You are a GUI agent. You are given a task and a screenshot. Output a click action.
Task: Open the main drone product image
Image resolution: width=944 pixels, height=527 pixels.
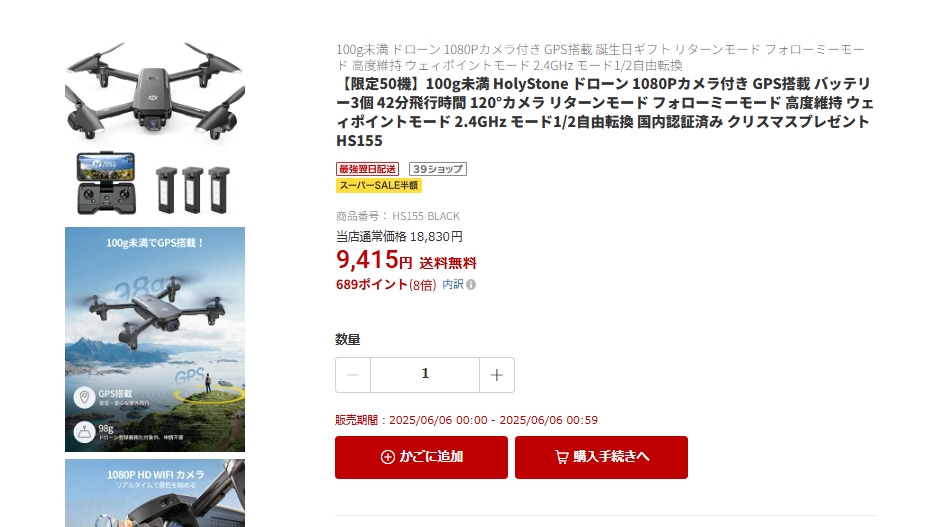point(155,92)
